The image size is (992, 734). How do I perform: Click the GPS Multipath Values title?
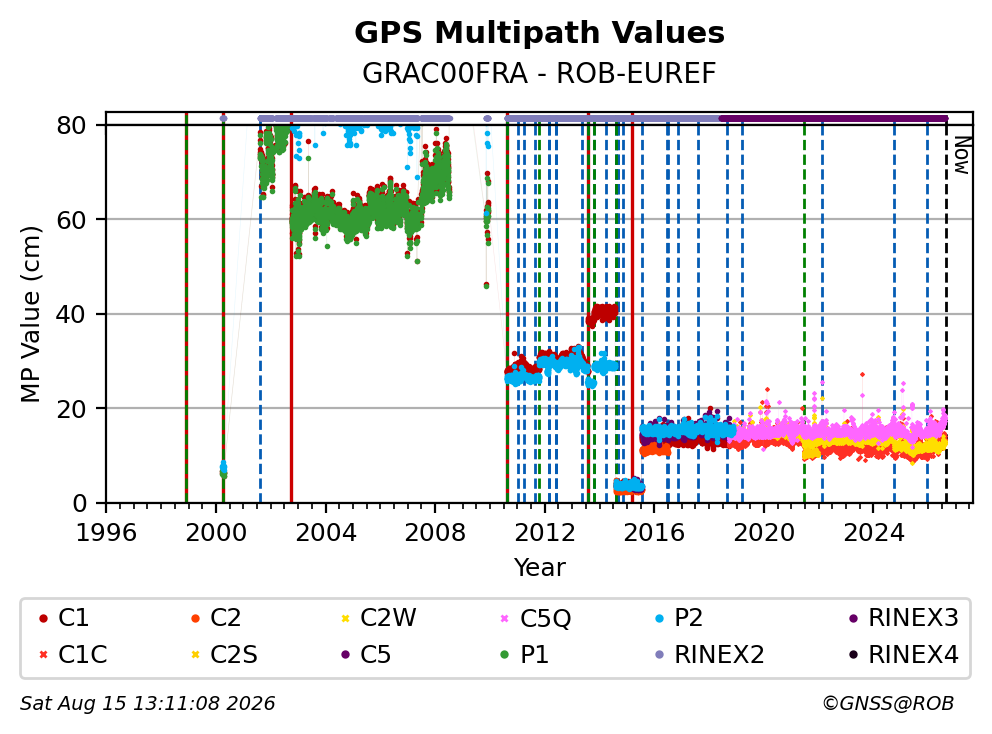point(539,32)
